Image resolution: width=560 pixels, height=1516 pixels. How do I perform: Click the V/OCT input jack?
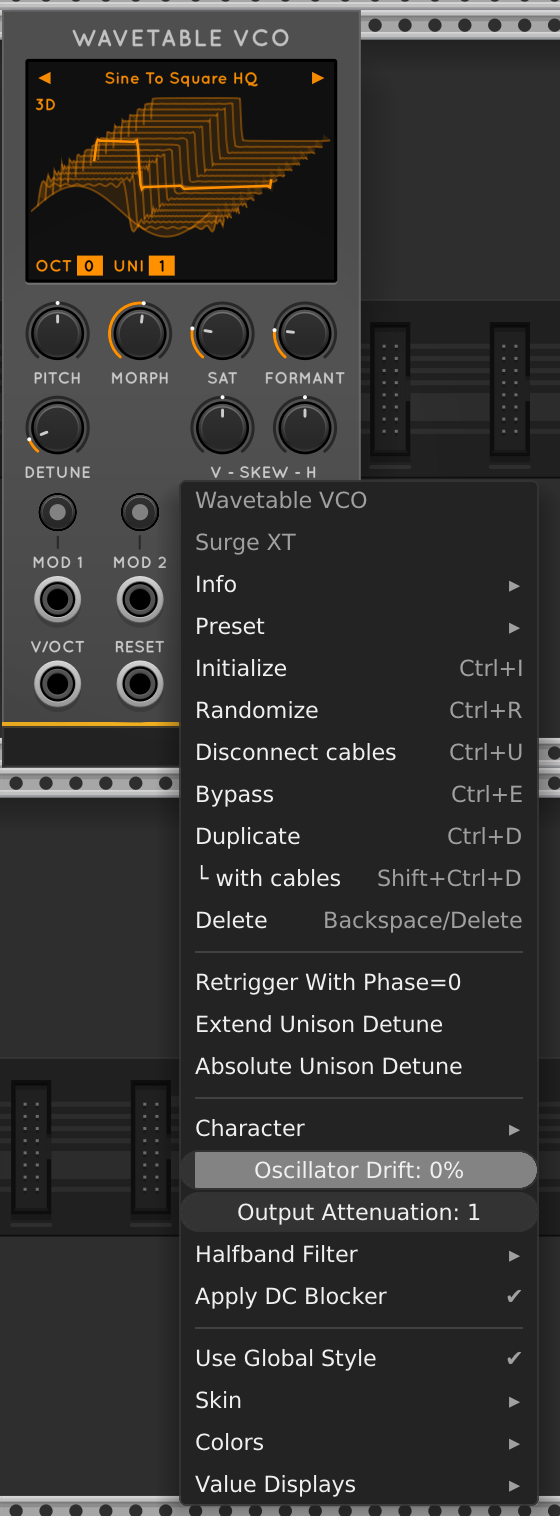click(57, 685)
